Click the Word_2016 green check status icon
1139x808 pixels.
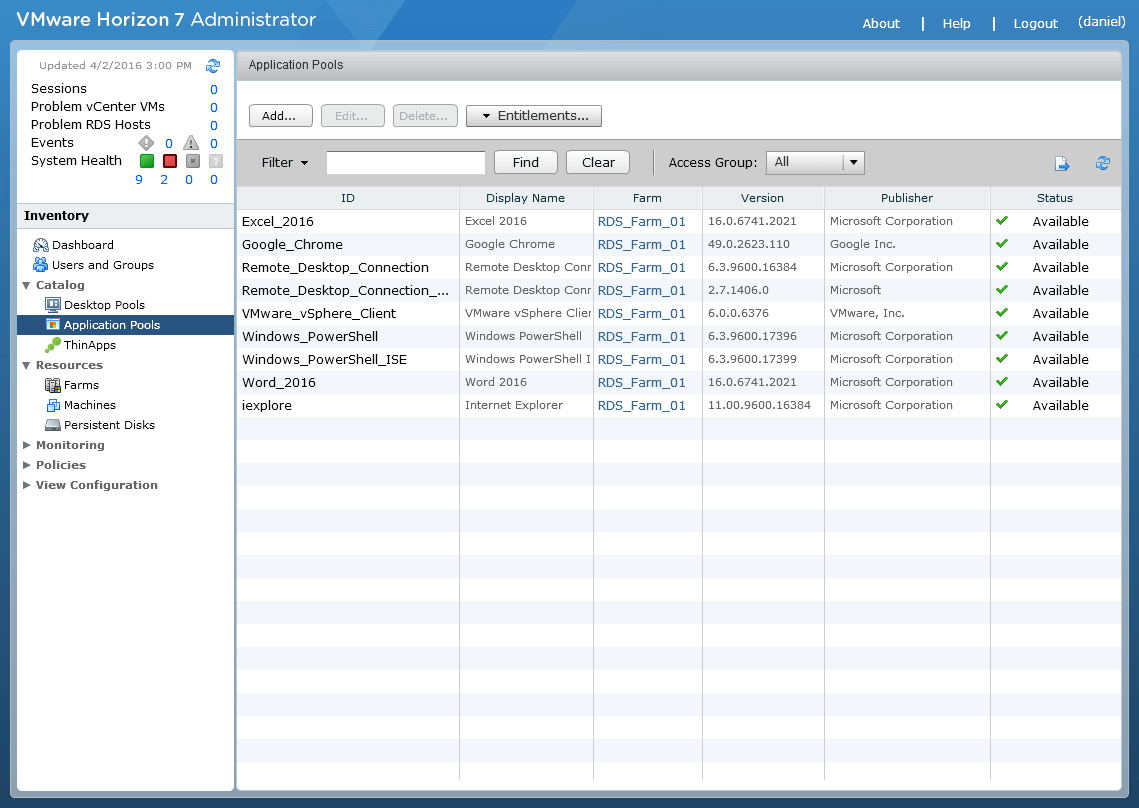coord(1002,382)
